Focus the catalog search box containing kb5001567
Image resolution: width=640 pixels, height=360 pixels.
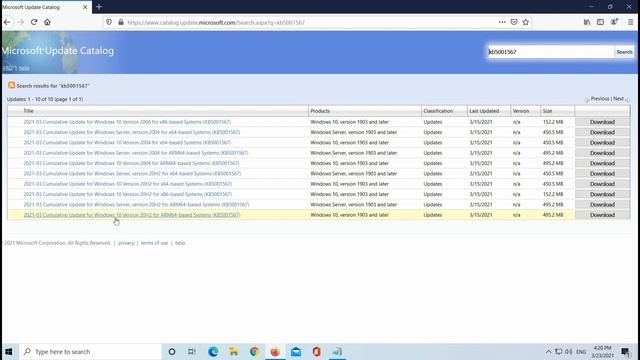click(551, 52)
